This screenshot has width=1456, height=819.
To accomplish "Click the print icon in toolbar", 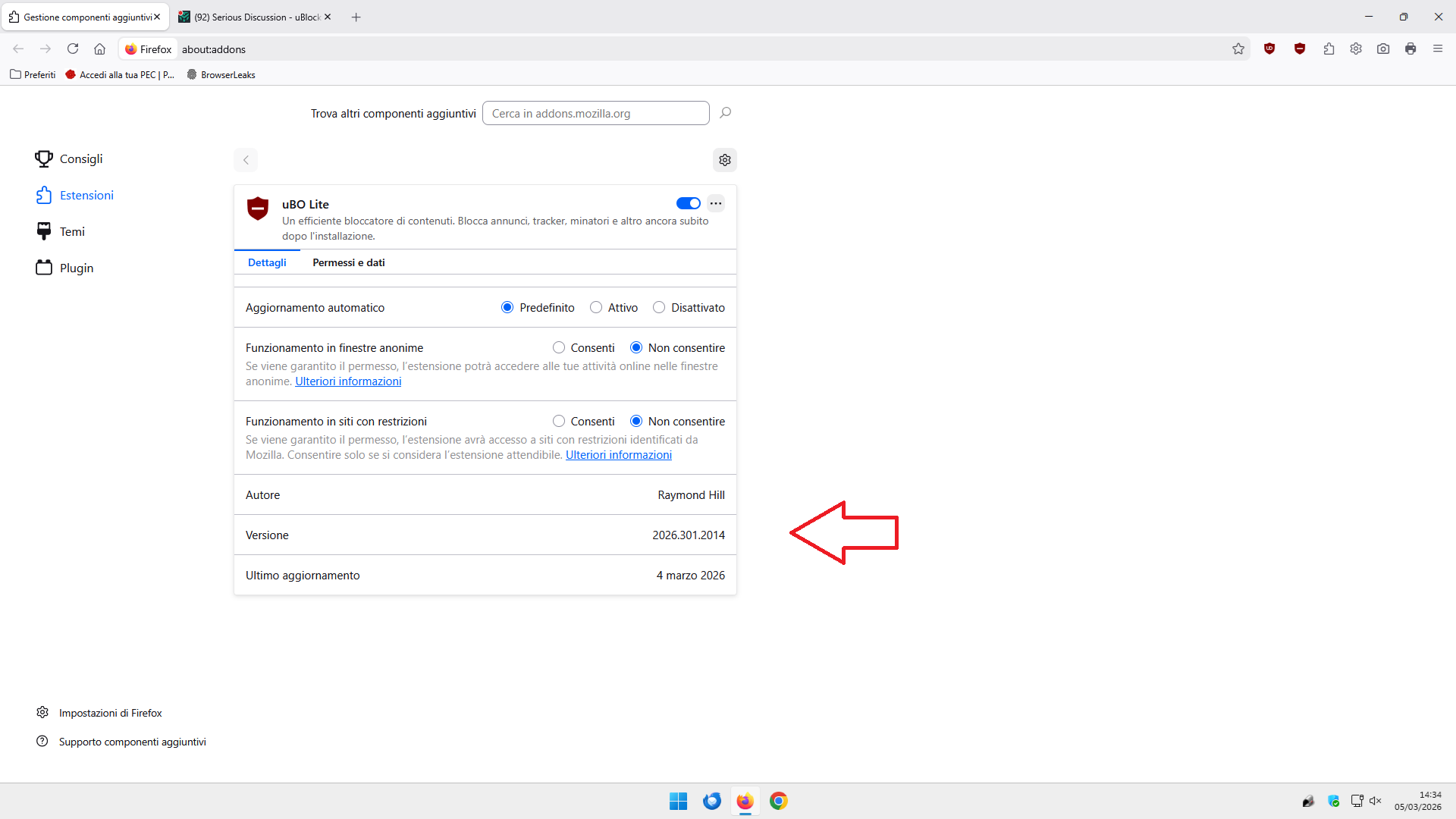I will (1410, 49).
